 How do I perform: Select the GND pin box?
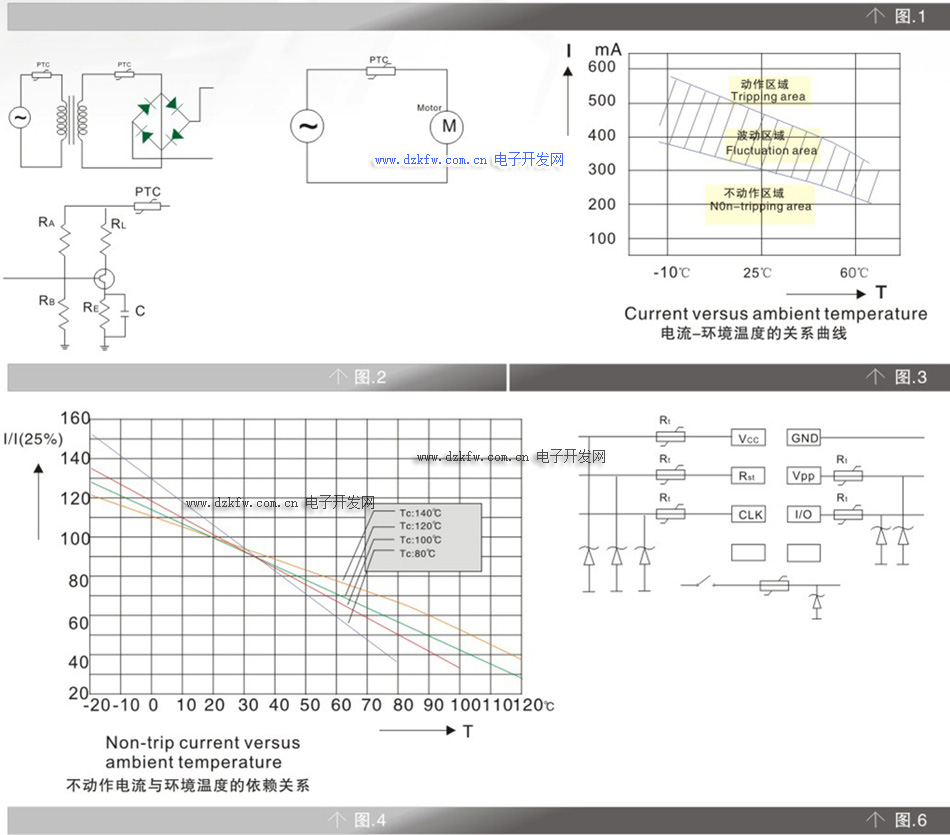804,438
